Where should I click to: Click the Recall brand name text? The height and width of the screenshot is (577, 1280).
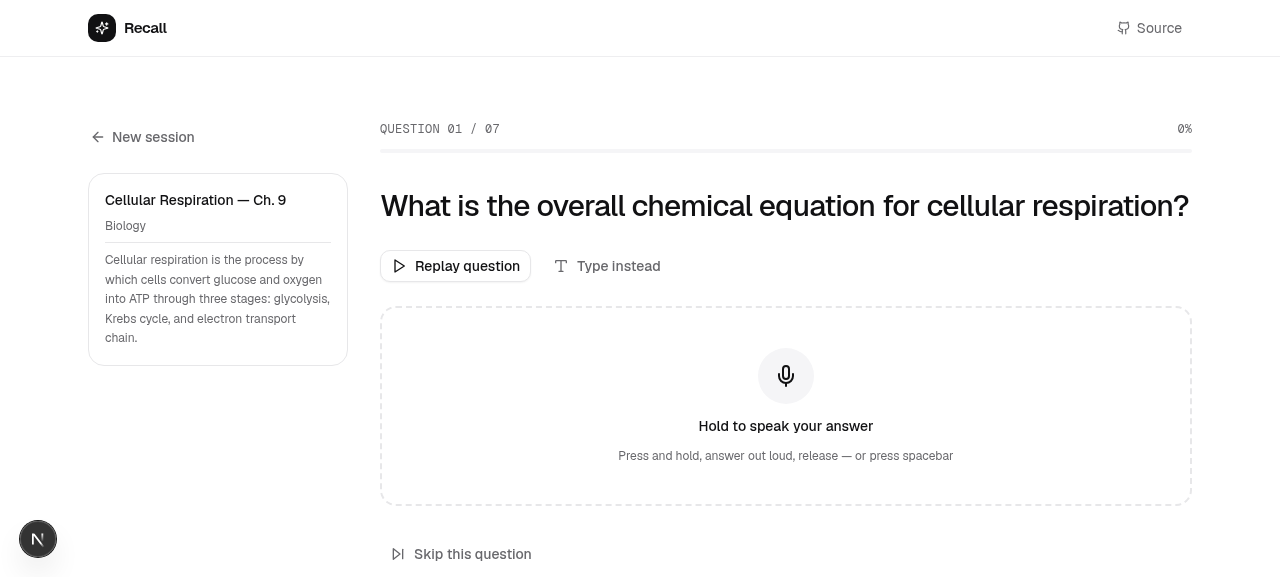(x=145, y=28)
